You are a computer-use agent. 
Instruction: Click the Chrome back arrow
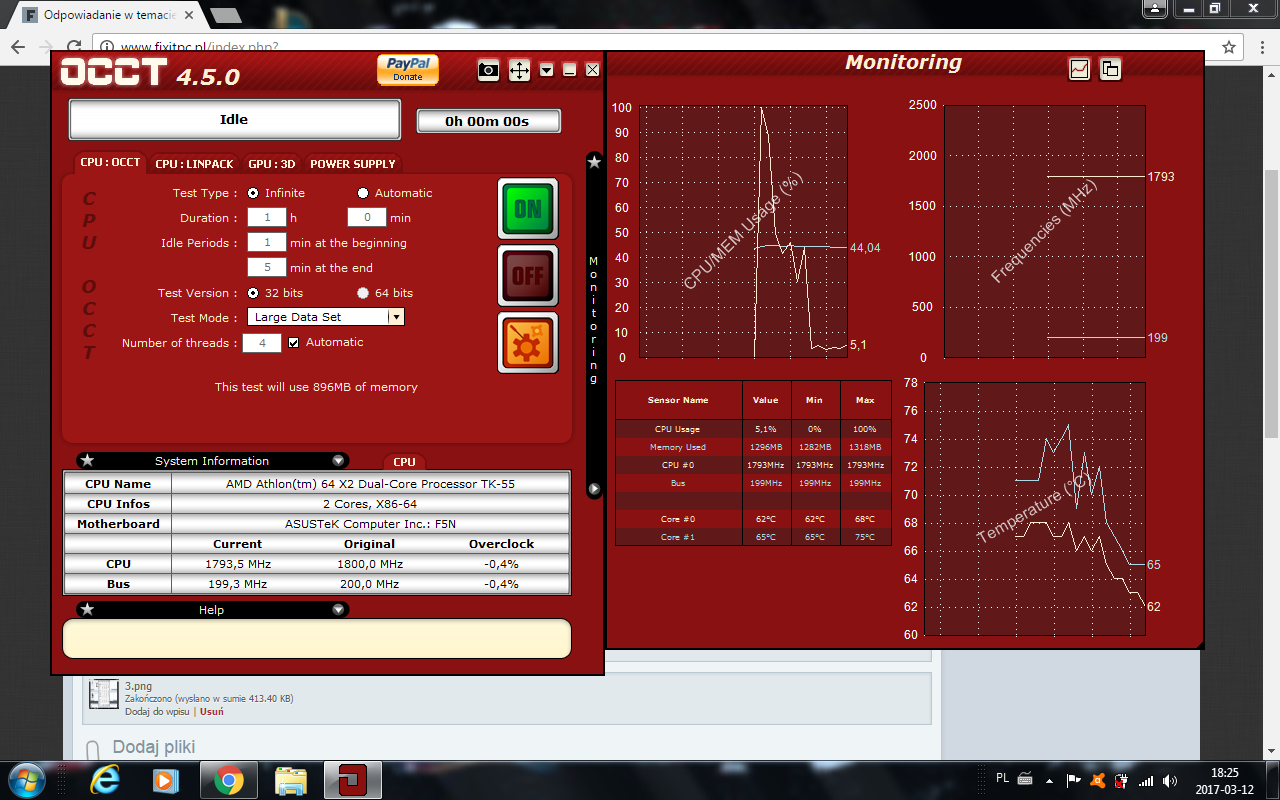[x=18, y=47]
